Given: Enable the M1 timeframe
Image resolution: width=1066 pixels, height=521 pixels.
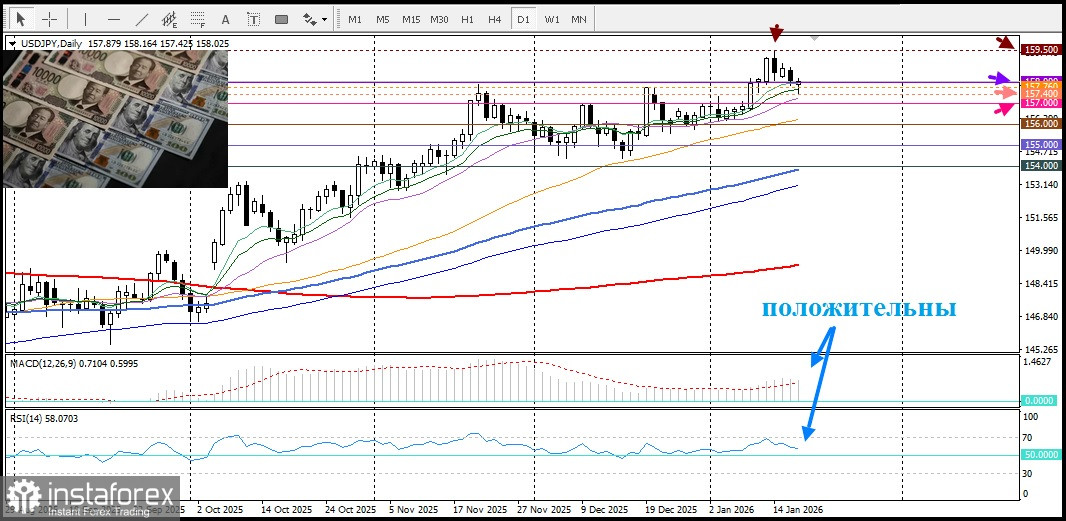Looking at the screenshot, I should coord(355,19).
